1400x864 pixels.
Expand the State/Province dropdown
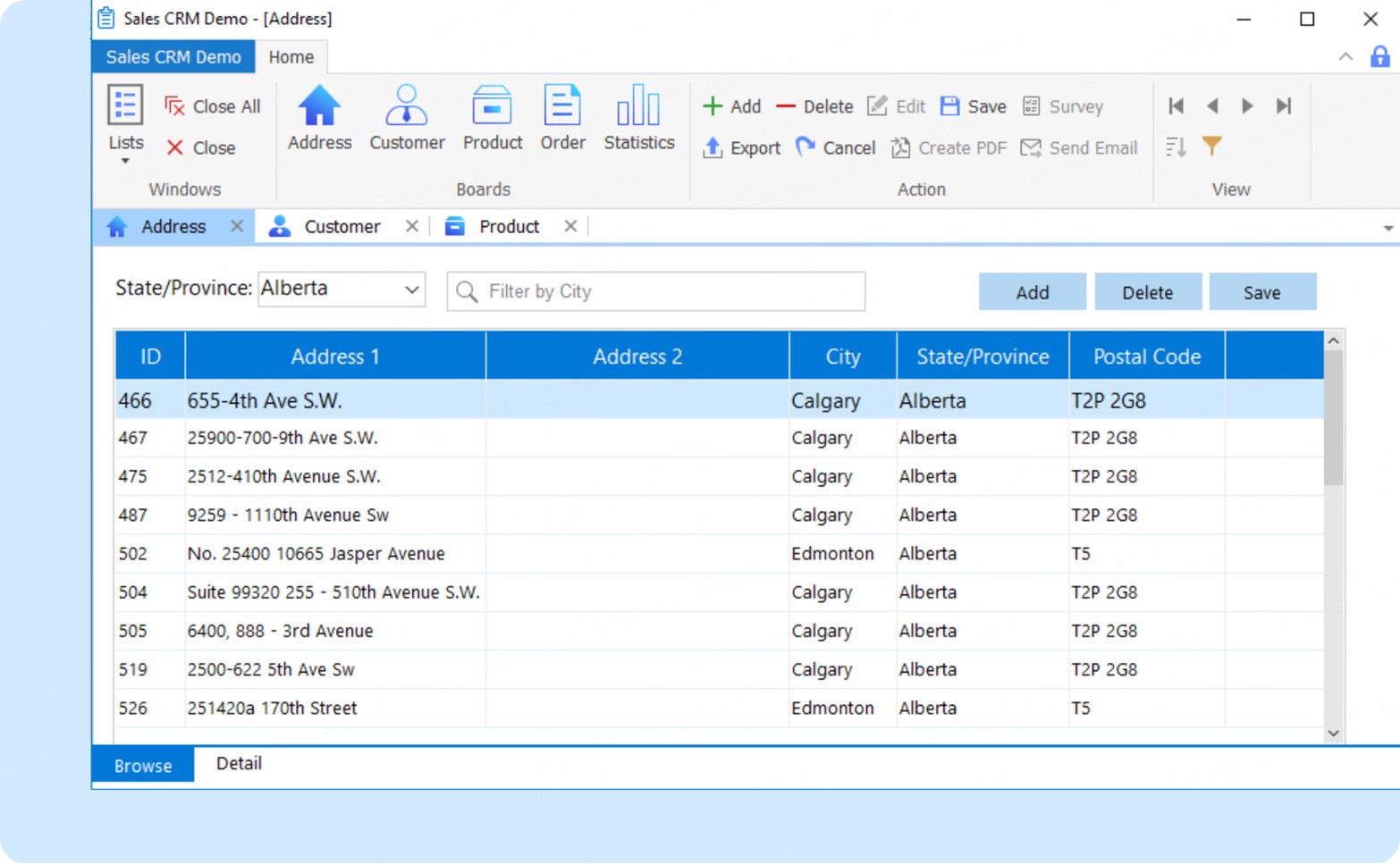coord(411,289)
